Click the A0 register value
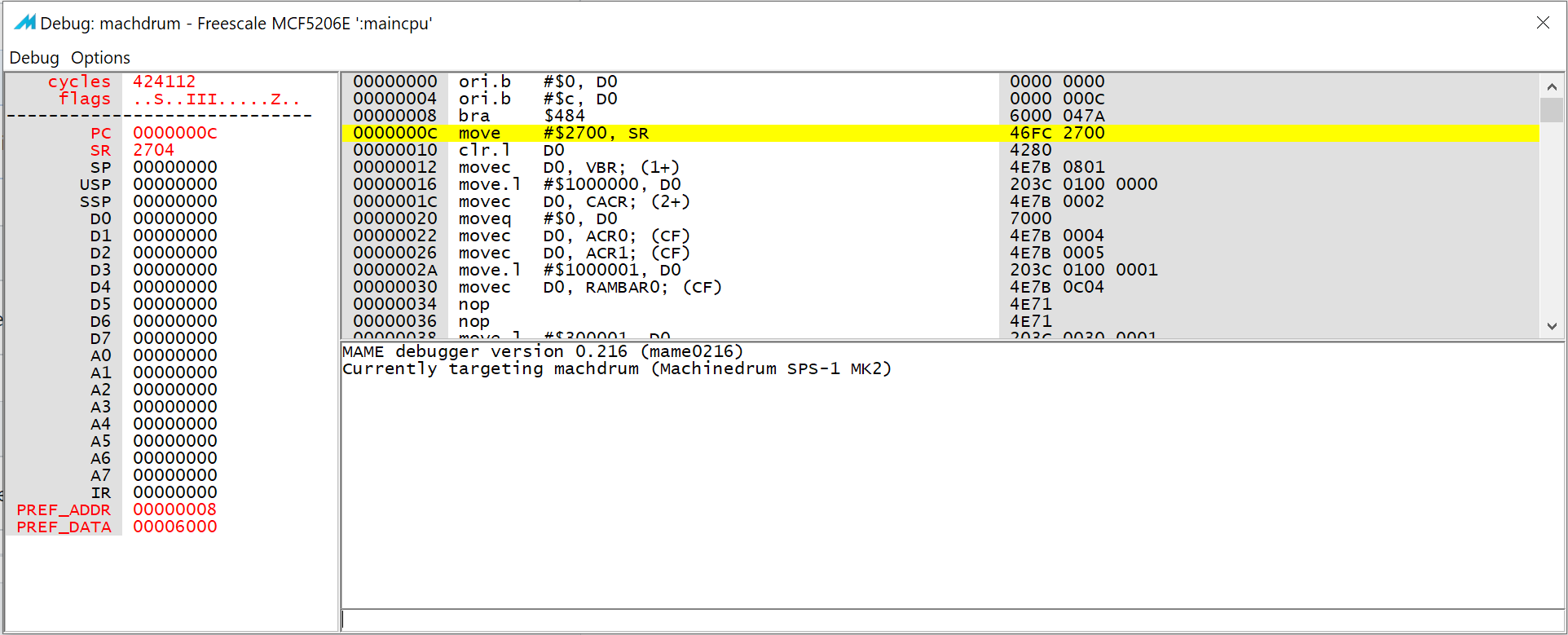The height and width of the screenshot is (635, 1568). coord(175,355)
